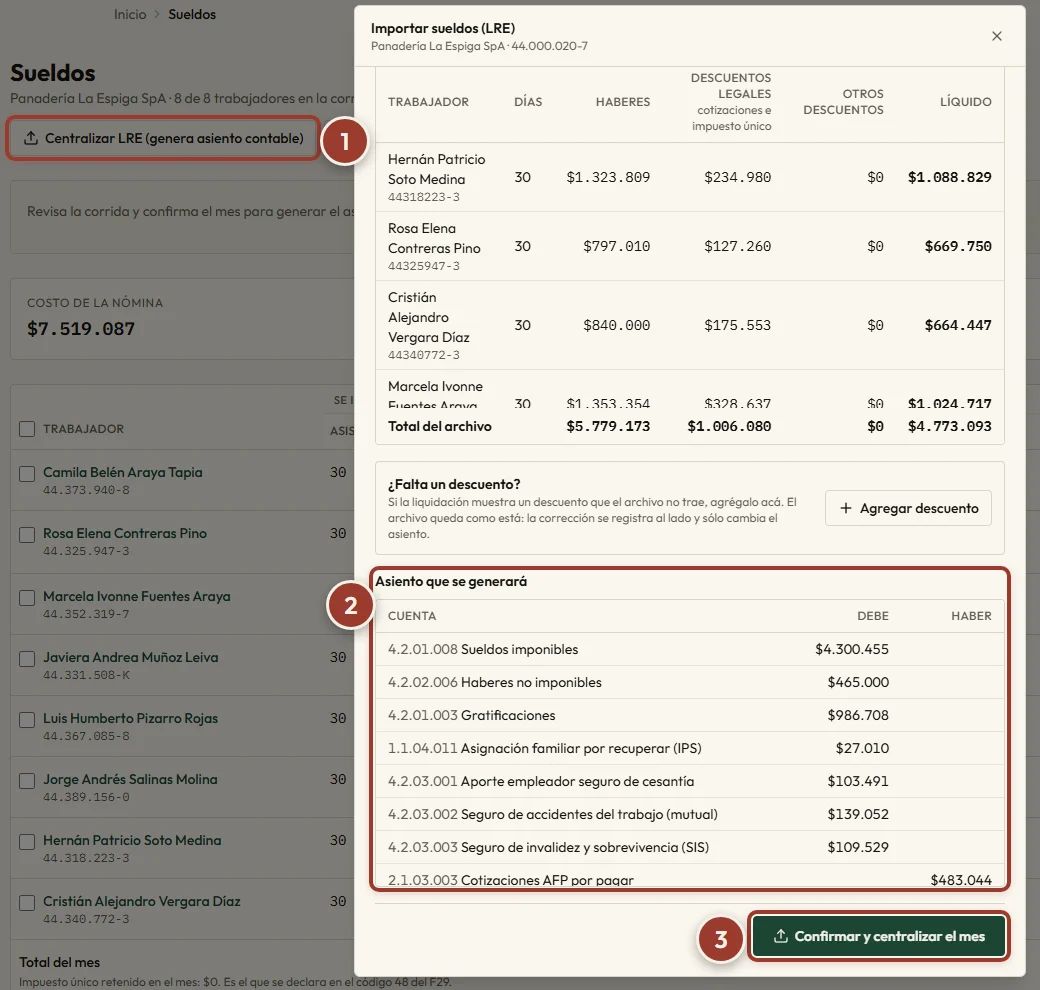Select checkbox for Cristián Alejandro Vergara Díaz
This screenshot has height=990, width=1040.
coord(27,902)
